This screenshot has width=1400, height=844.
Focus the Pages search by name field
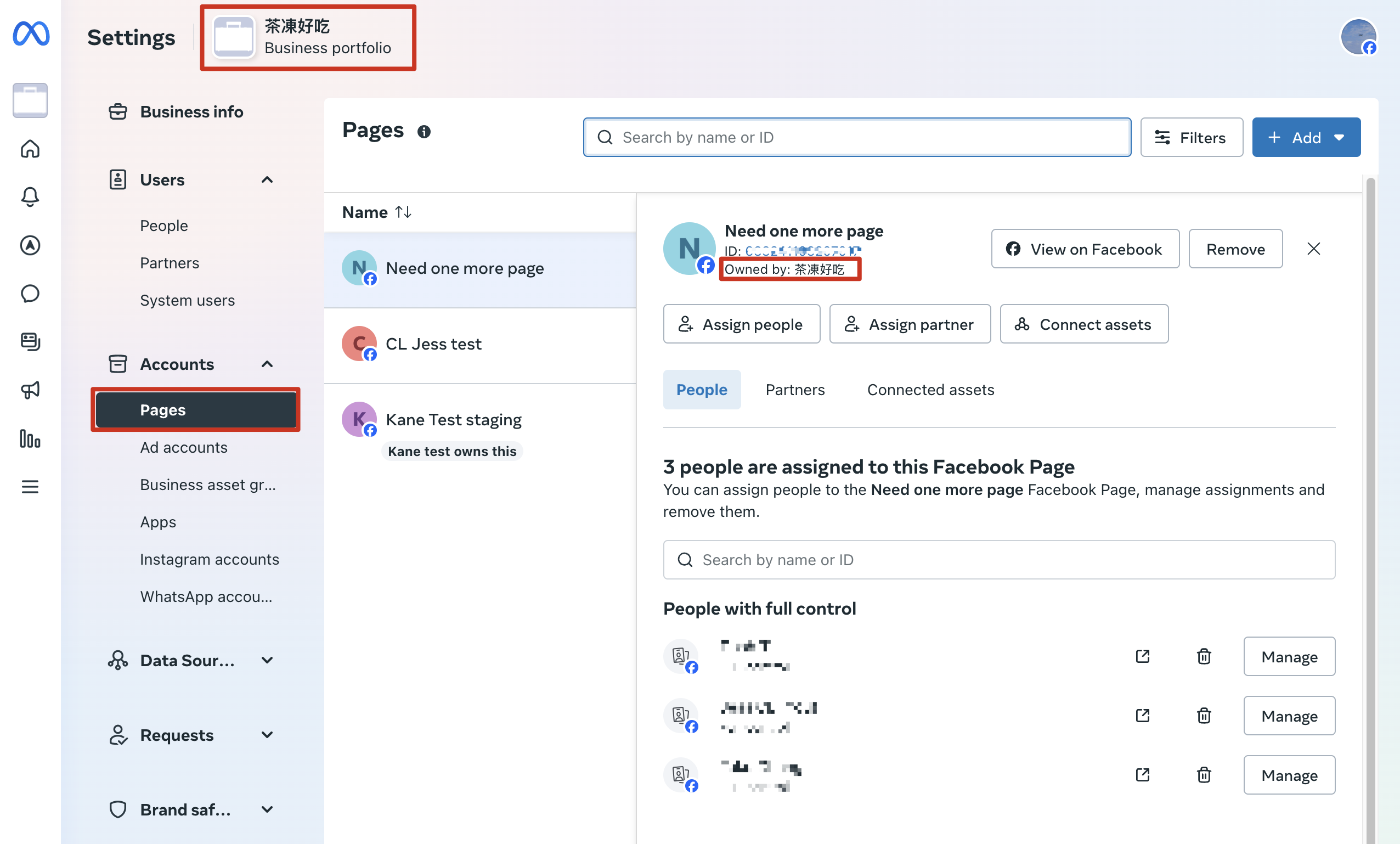click(857, 137)
